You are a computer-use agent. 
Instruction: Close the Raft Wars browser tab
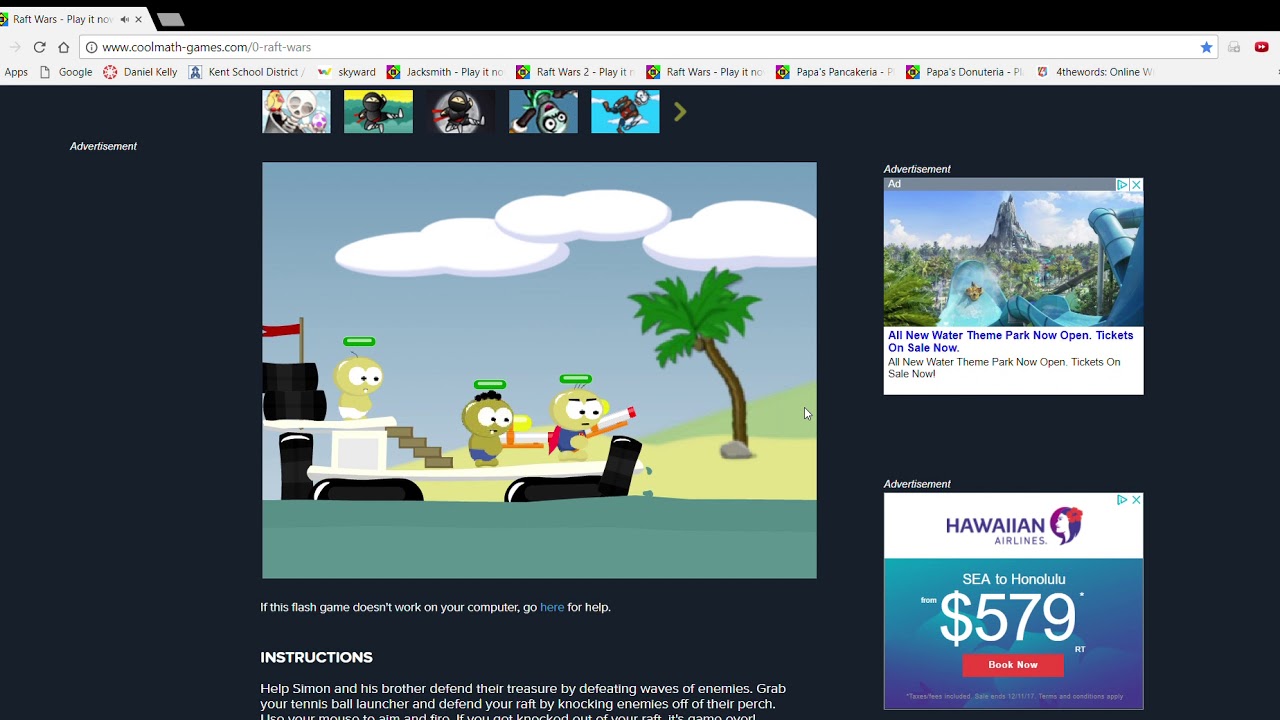point(139,19)
